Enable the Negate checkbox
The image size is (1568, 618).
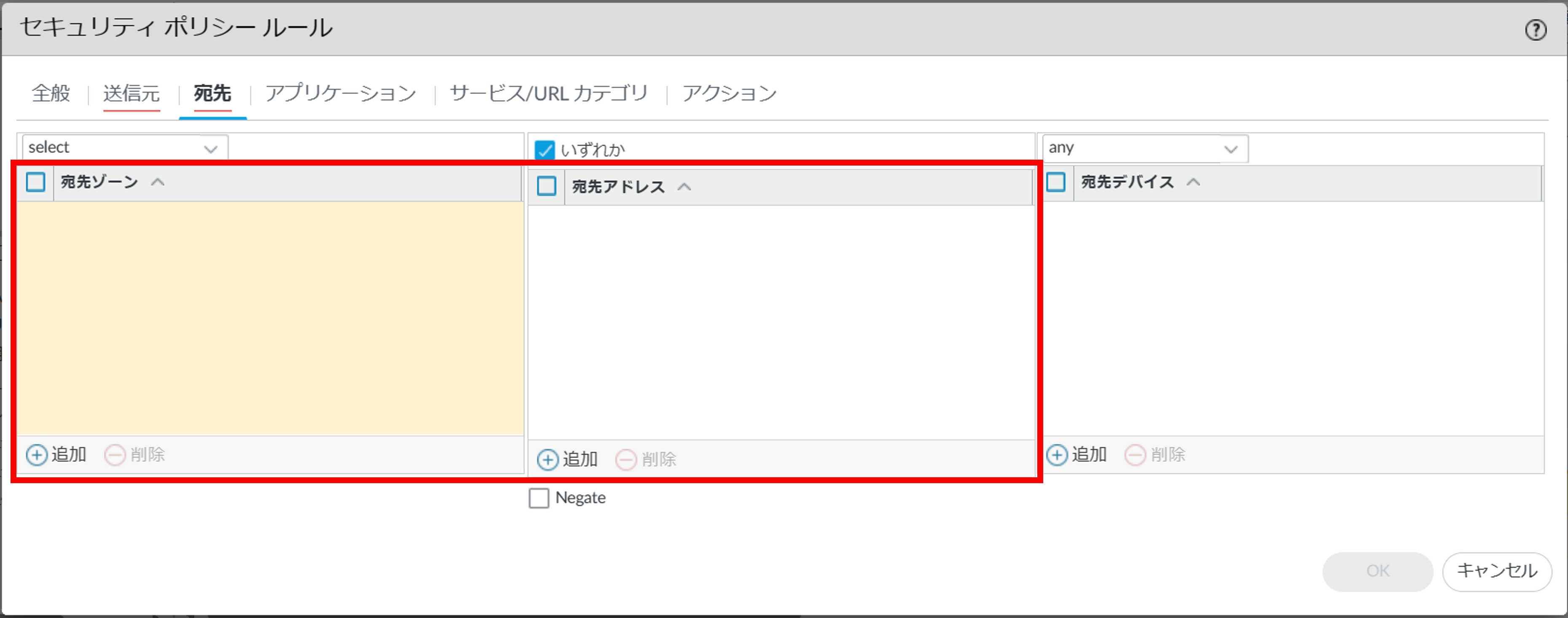[539, 498]
